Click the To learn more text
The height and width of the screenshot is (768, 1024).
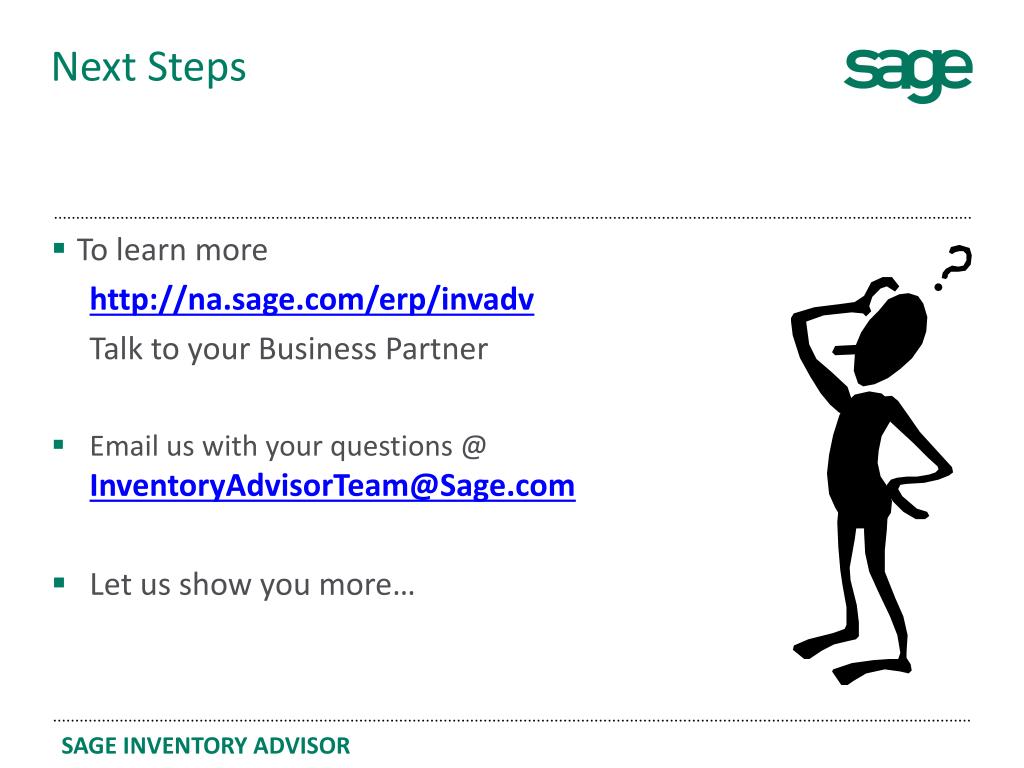pos(172,250)
